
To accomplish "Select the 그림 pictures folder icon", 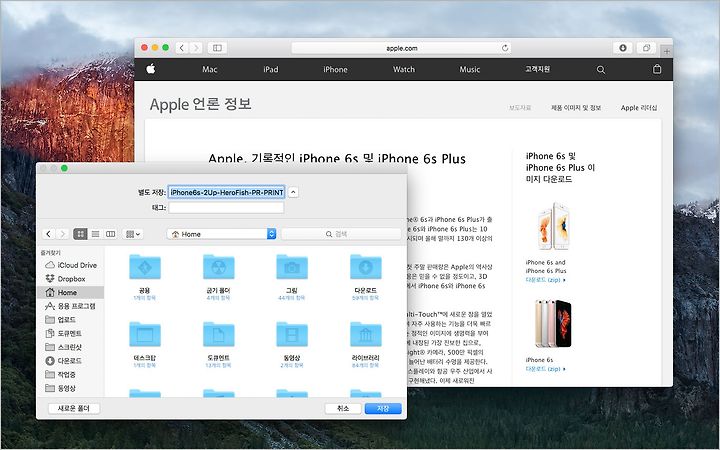I will [x=292, y=267].
